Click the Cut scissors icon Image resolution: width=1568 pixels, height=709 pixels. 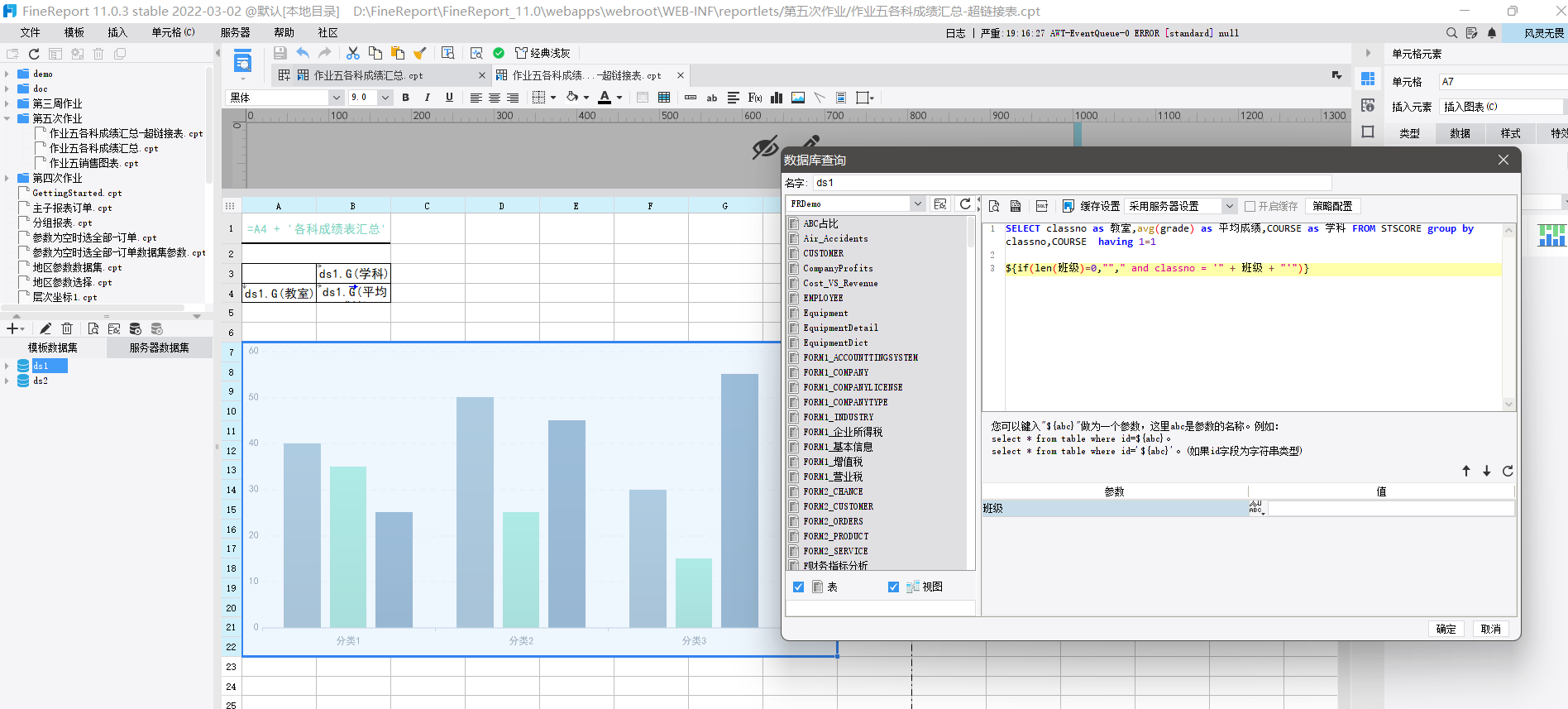(353, 53)
